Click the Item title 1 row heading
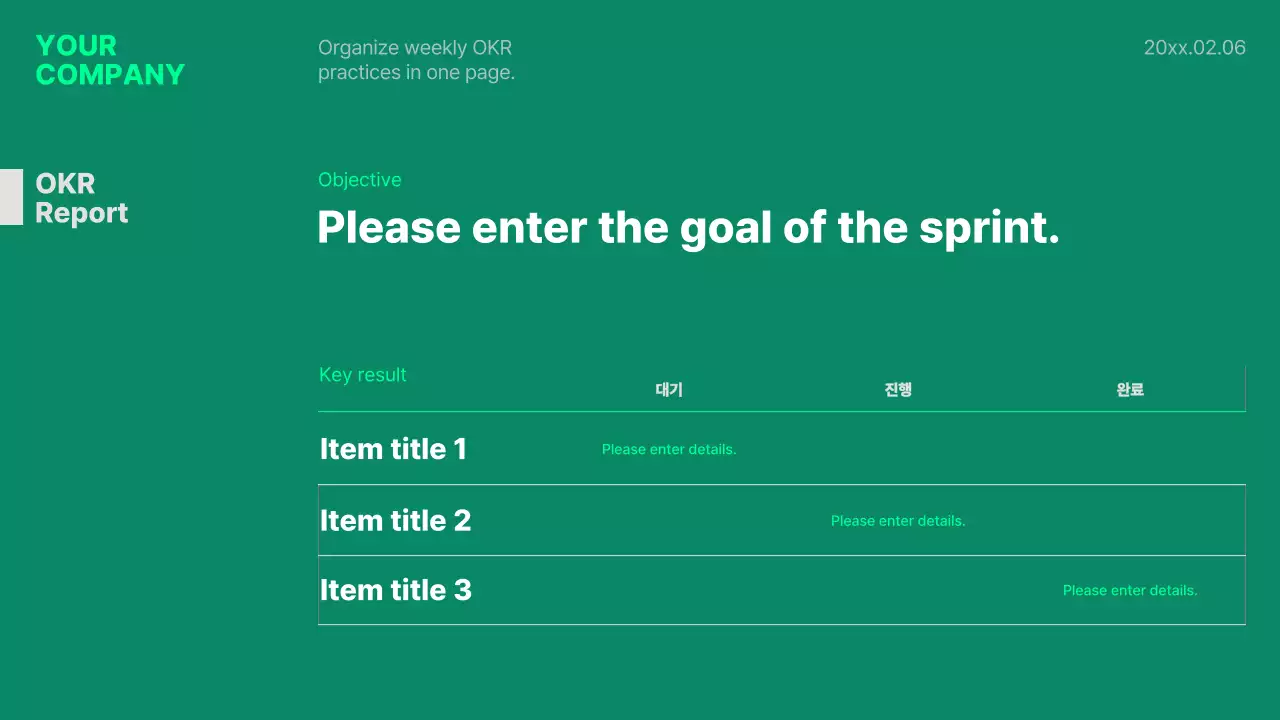 pos(394,449)
